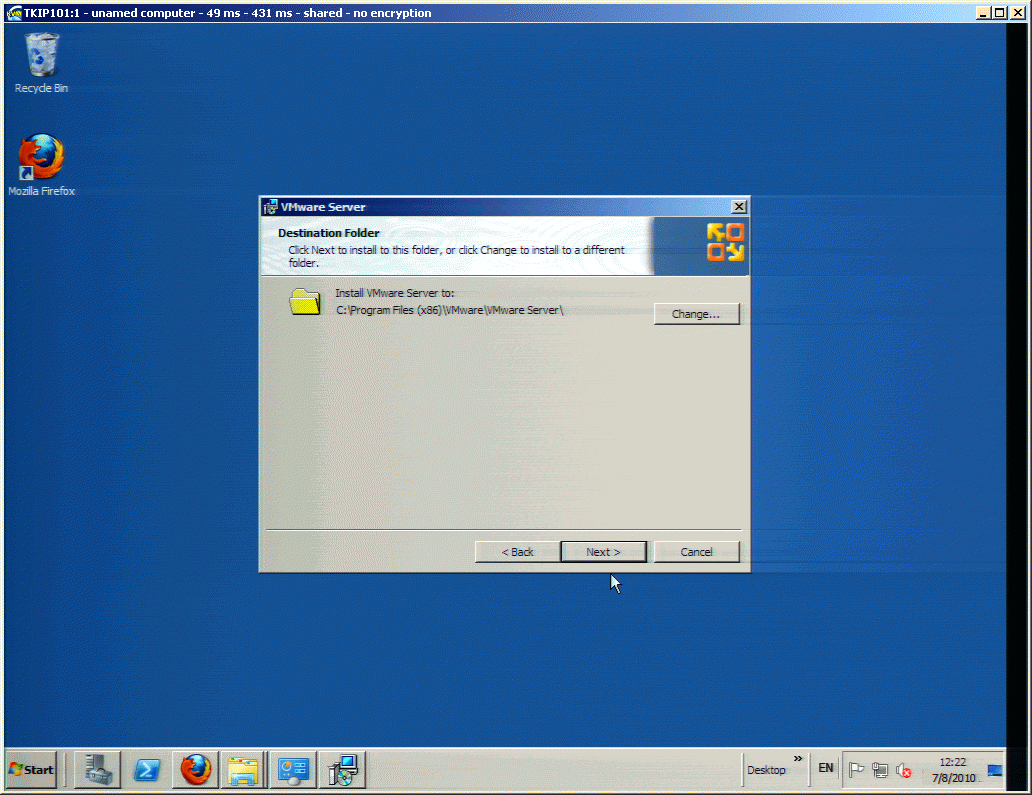Change the destination folder via Change...
This screenshot has width=1032, height=795.
click(x=696, y=314)
